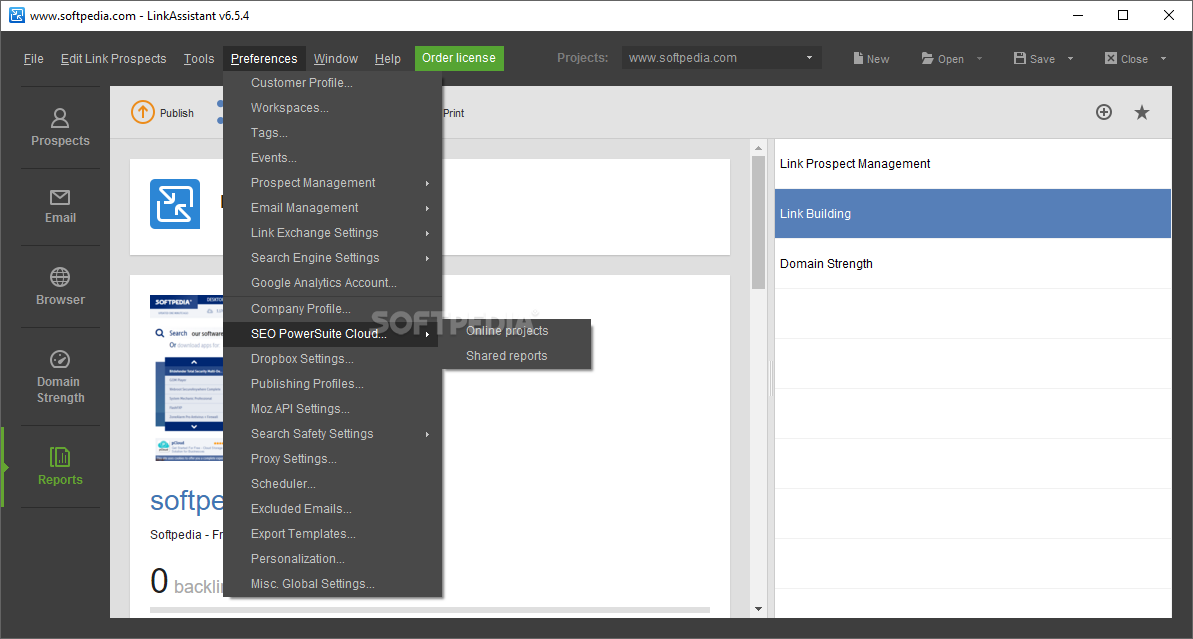Open the Tools menu
Screen dimensions: 1193x639
coord(199,59)
